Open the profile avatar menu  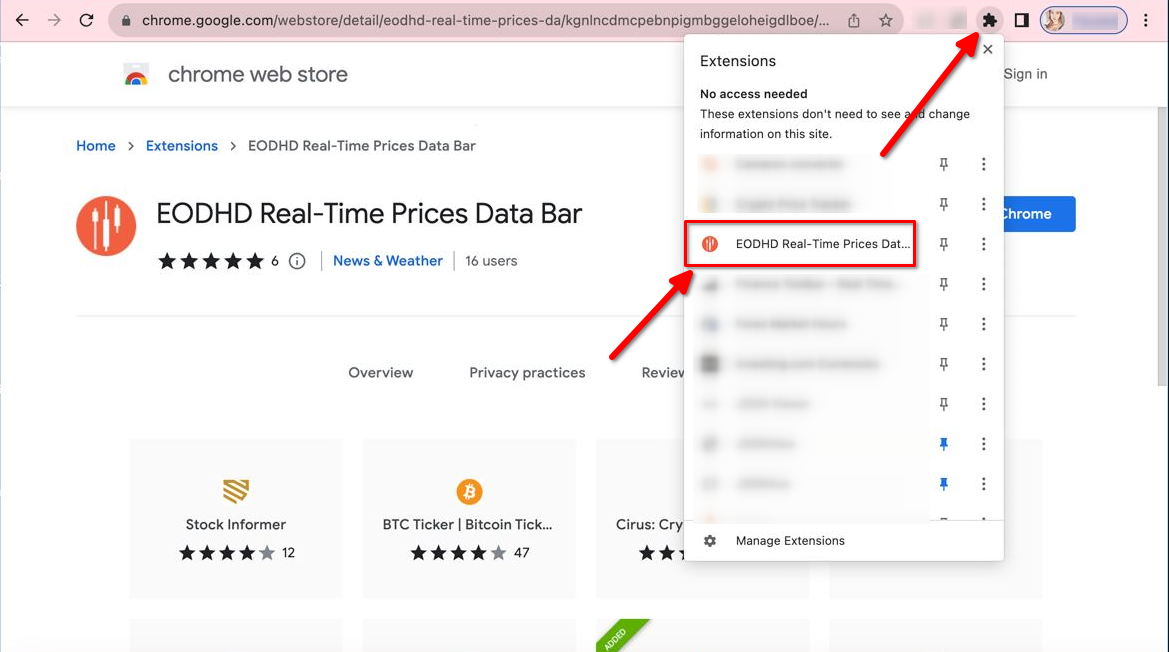[x=1083, y=20]
